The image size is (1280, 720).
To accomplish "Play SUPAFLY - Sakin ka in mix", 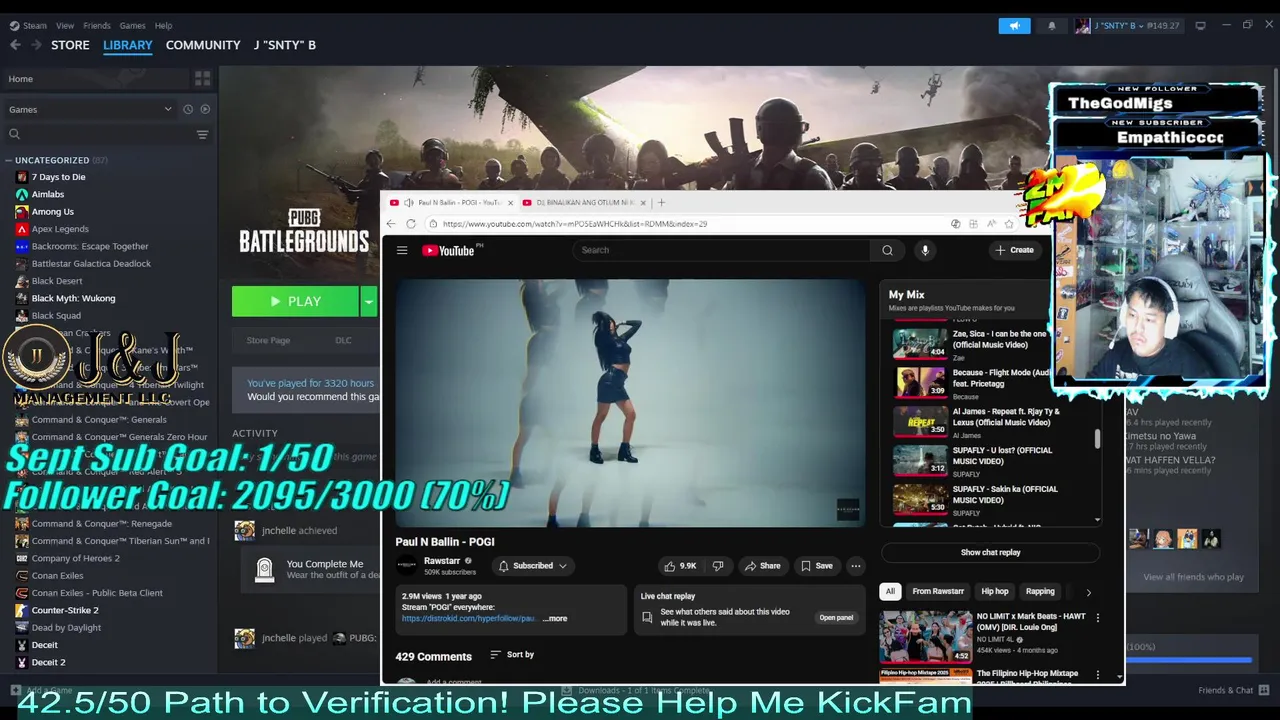I will tap(990, 499).
